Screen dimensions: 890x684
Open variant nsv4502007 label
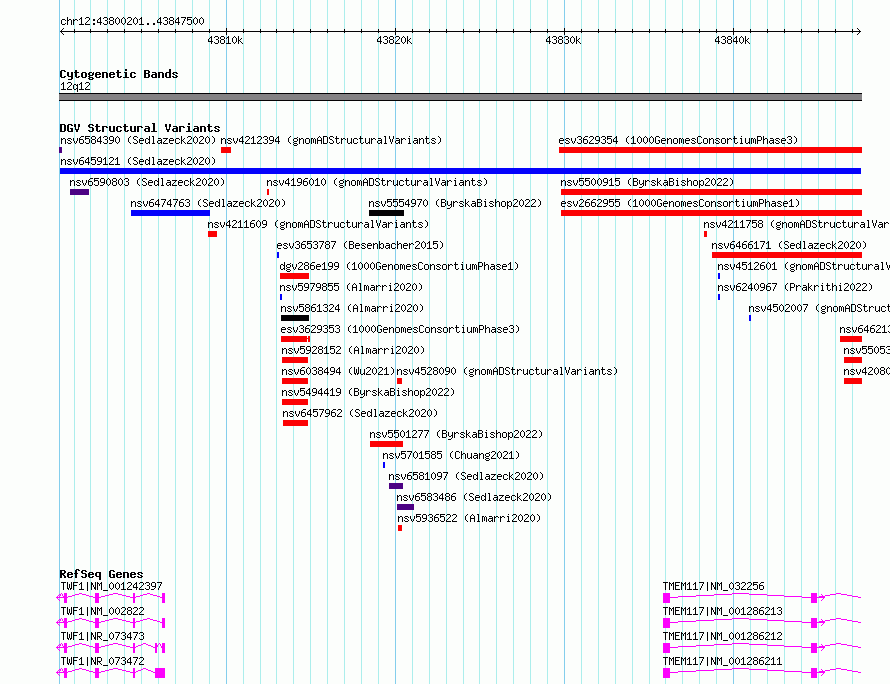818,308
